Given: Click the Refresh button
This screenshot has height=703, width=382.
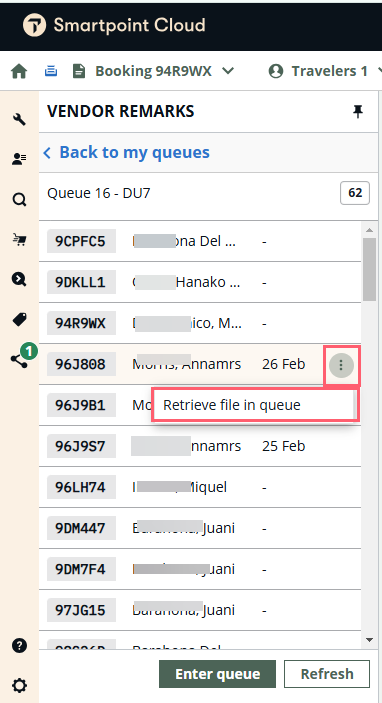Looking at the screenshot, I should point(327,674).
